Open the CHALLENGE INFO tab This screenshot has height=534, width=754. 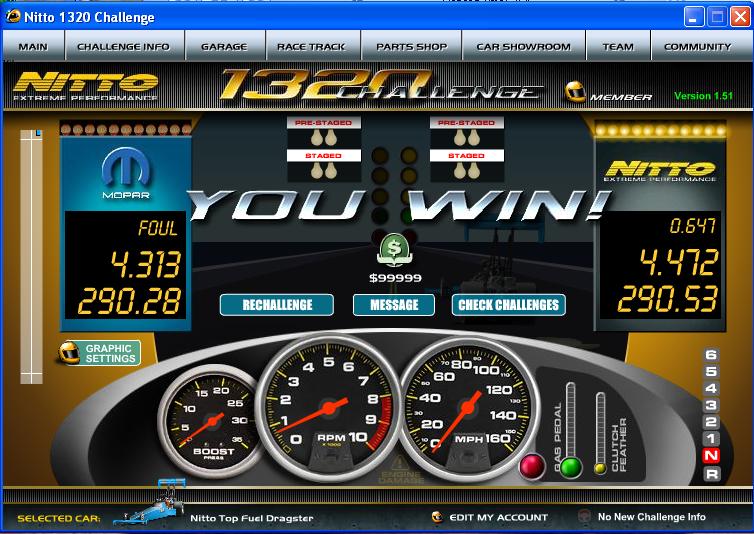124,46
